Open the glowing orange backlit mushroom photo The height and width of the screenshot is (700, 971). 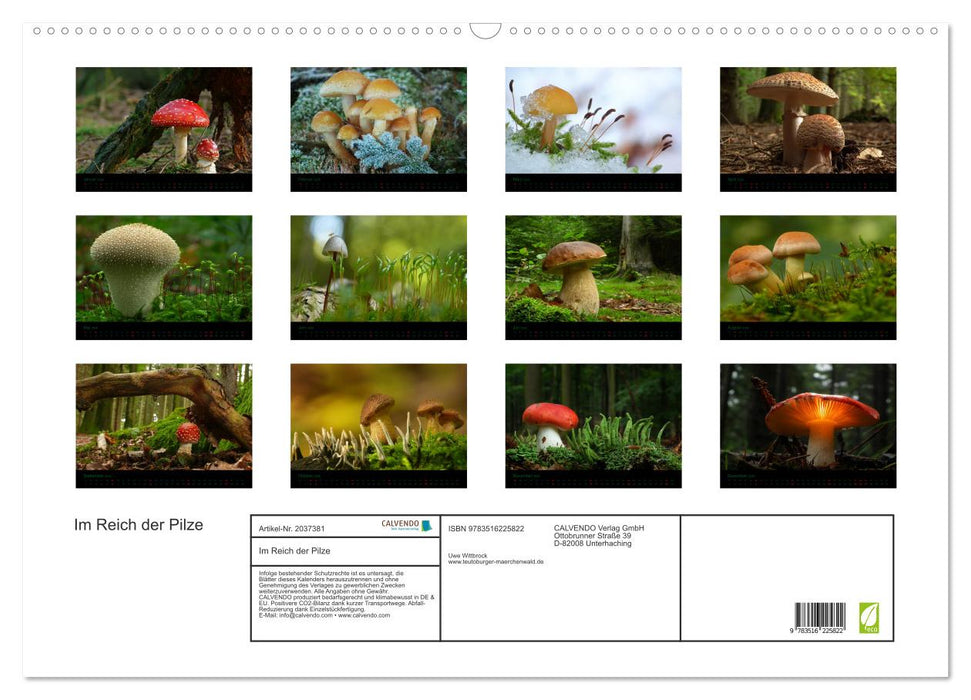tap(808, 417)
